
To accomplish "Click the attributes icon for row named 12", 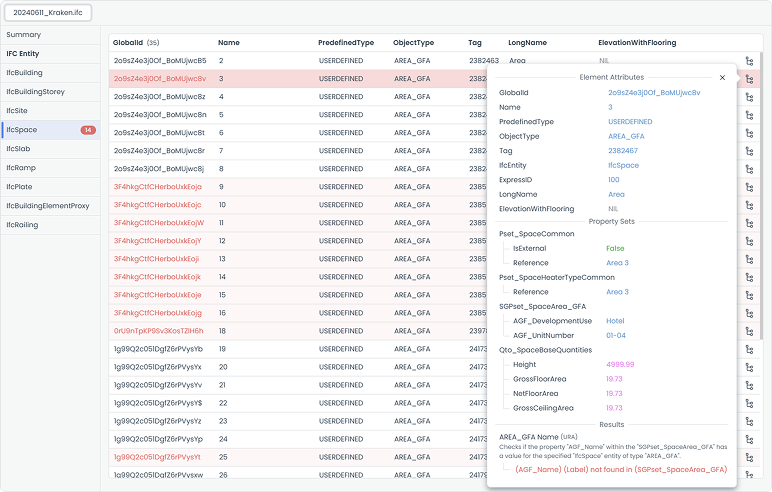I will [x=749, y=241].
